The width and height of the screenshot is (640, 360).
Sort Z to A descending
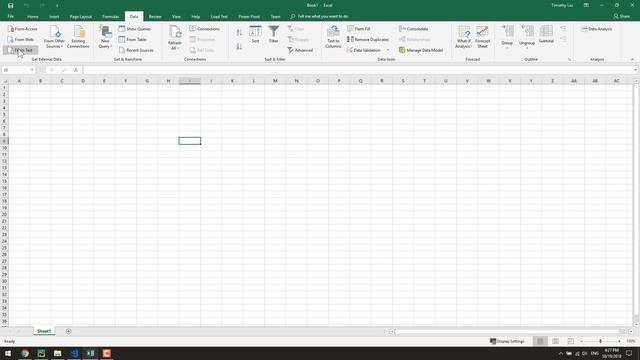(x=239, y=47)
